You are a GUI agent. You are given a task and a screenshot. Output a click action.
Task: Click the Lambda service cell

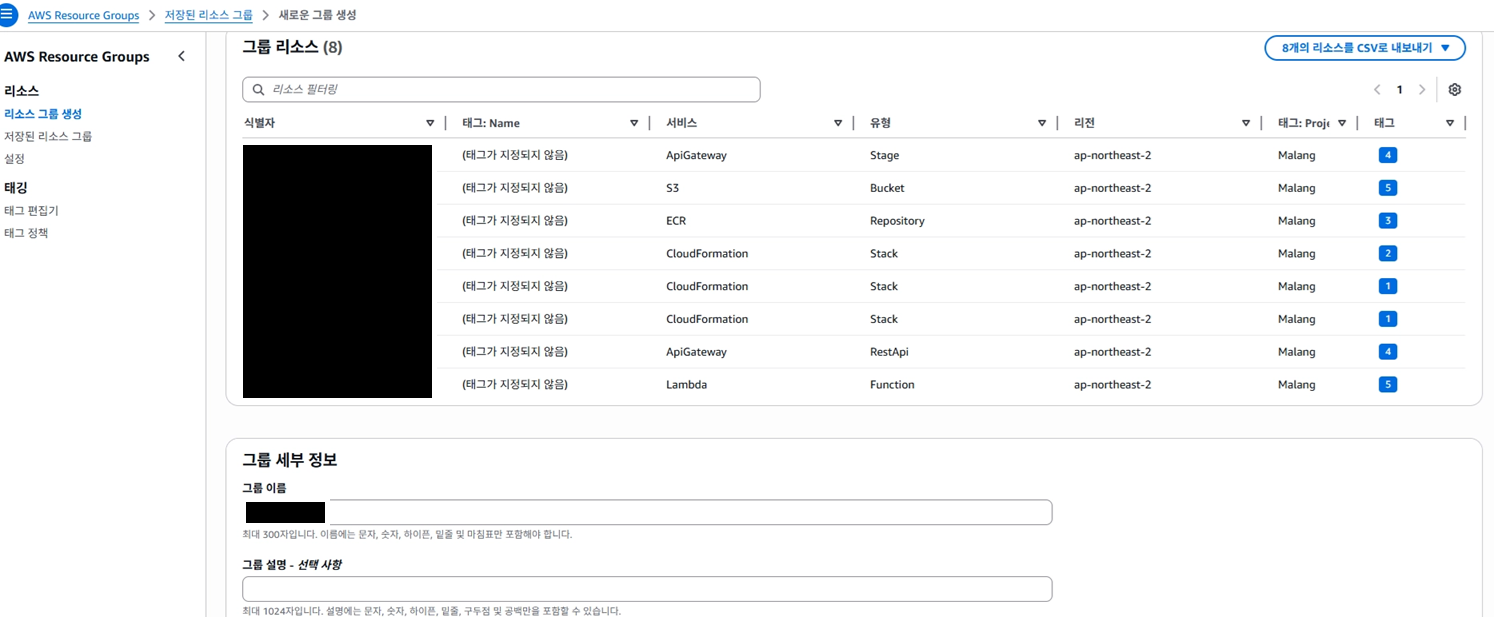[x=686, y=384]
